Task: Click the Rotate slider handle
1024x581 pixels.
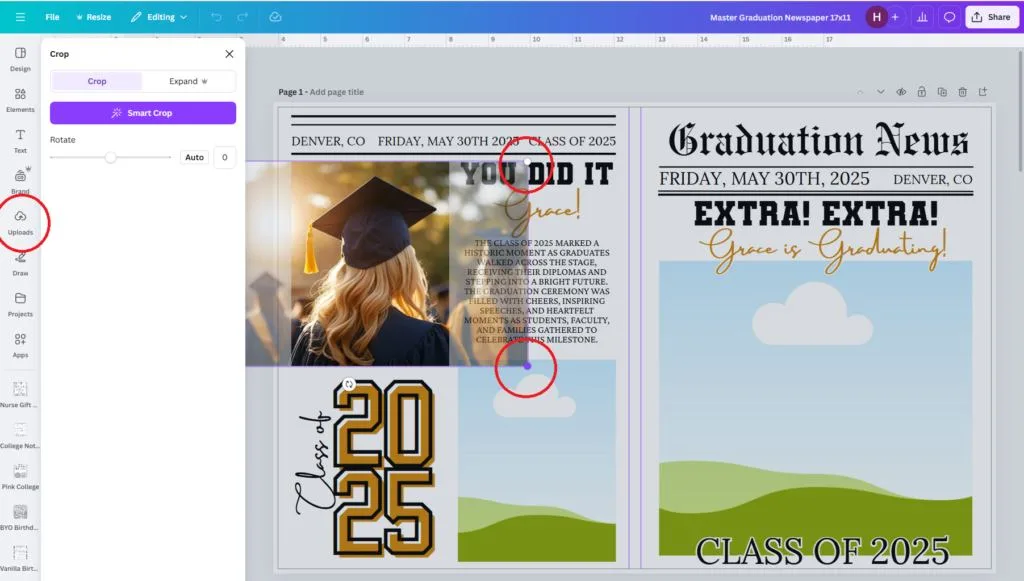Action: pos(110,157)
